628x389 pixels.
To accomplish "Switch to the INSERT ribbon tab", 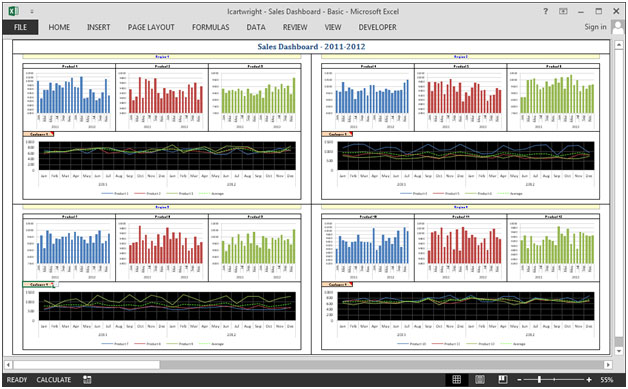I will (x=98, y=27).
